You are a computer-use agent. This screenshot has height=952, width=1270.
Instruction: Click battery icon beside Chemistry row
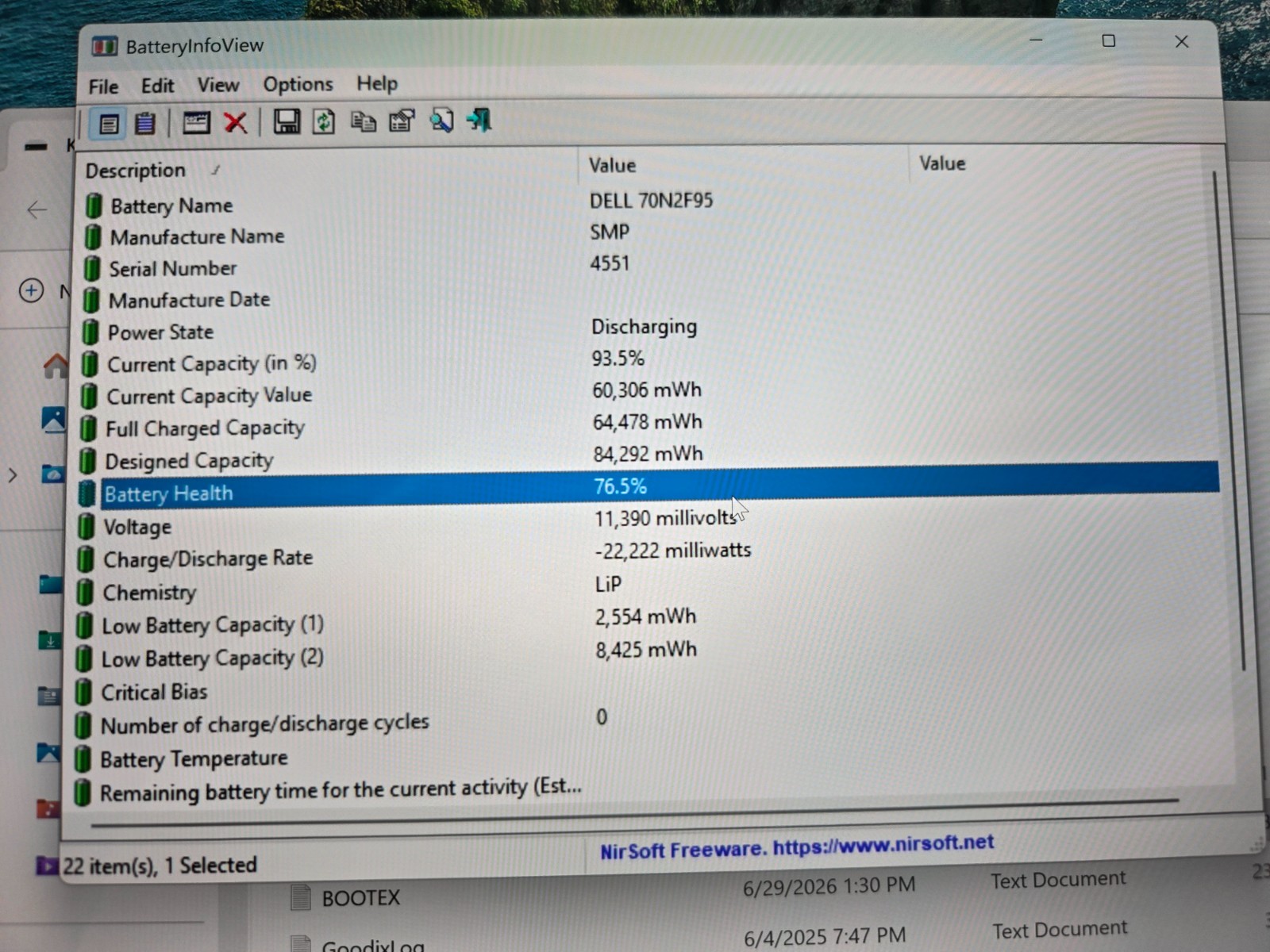coord(85,593)
